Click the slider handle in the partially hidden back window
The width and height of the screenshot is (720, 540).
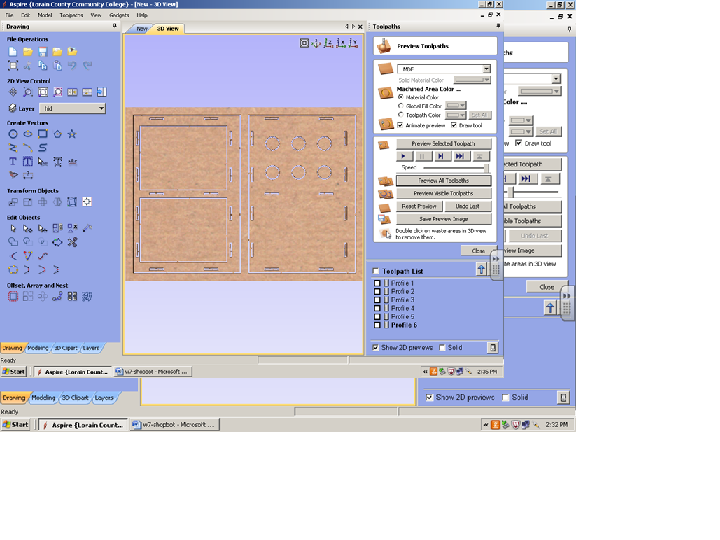click(x=513, y=192)
